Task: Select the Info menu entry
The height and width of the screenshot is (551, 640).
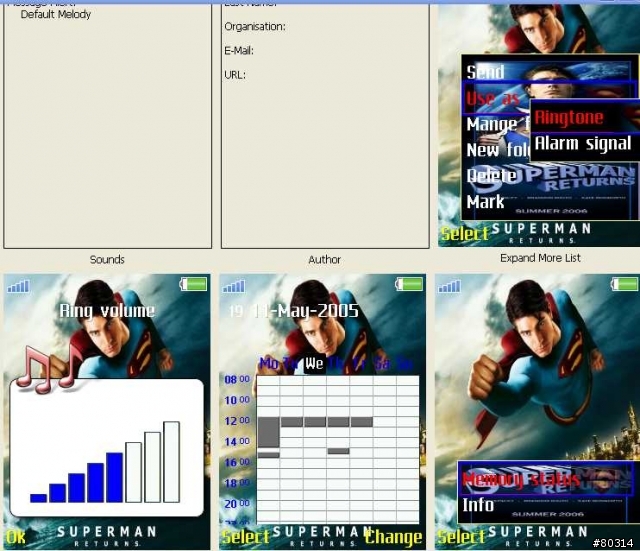Action: pyautogui.click(x=478, y=505)
